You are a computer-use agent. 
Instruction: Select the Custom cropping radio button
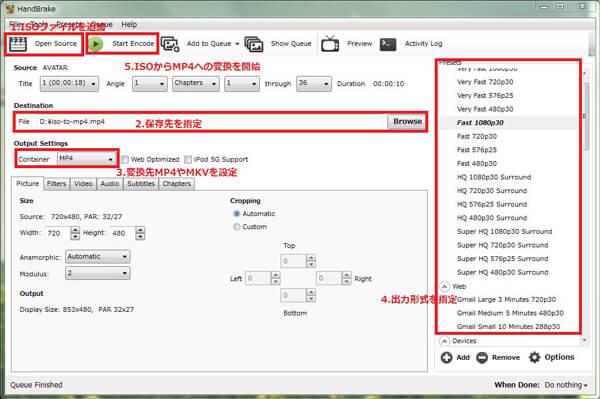pos(236,227)
